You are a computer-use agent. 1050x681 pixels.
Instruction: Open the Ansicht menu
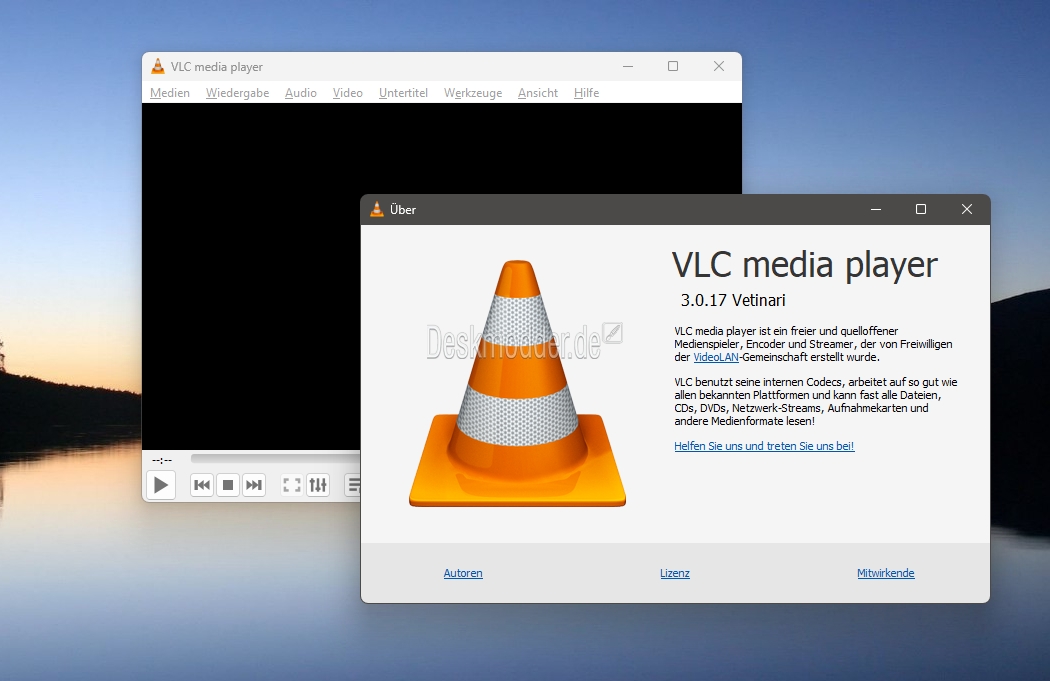[x=538, y=93]
